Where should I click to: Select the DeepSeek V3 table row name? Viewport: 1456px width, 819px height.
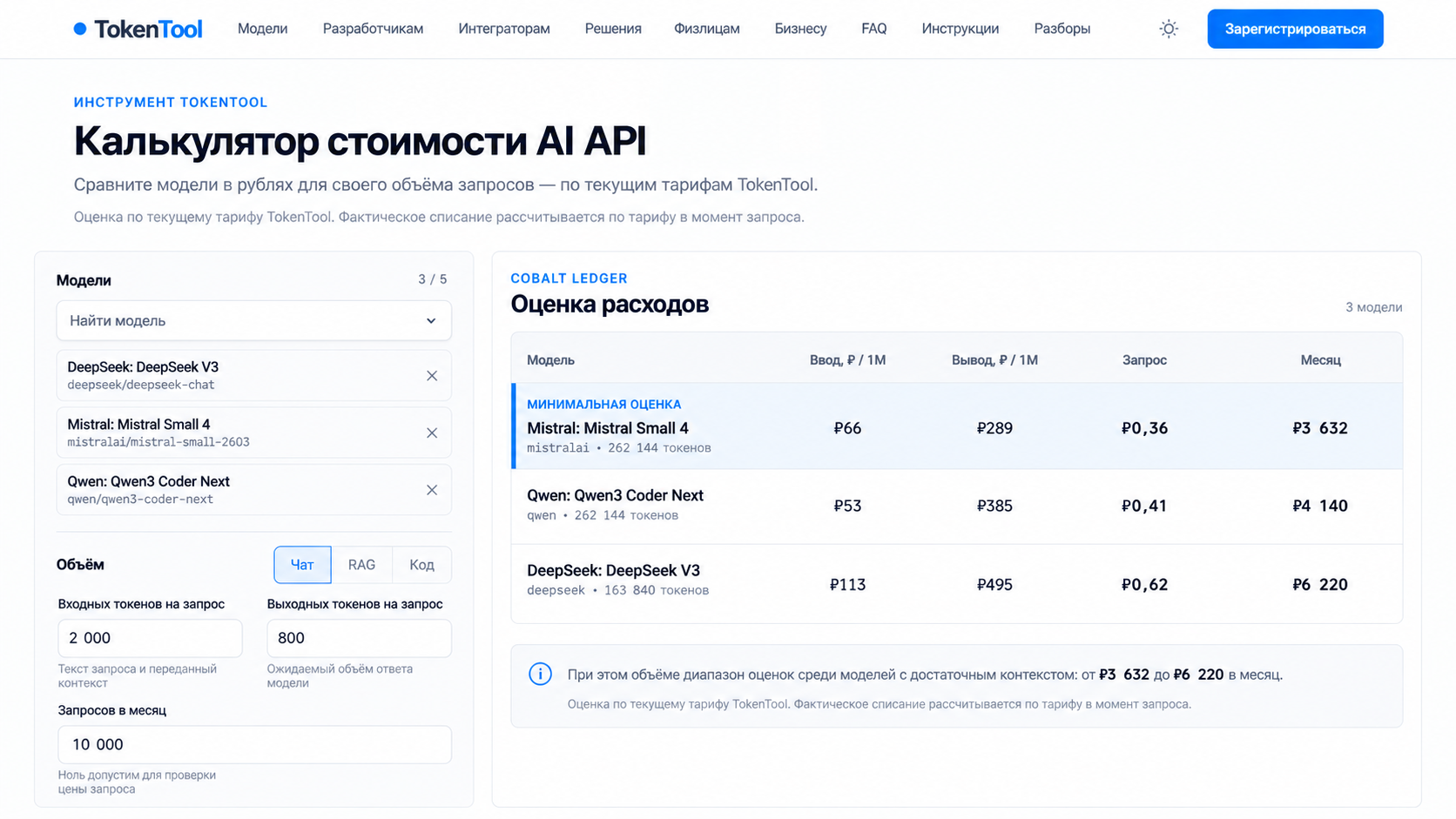613,570
